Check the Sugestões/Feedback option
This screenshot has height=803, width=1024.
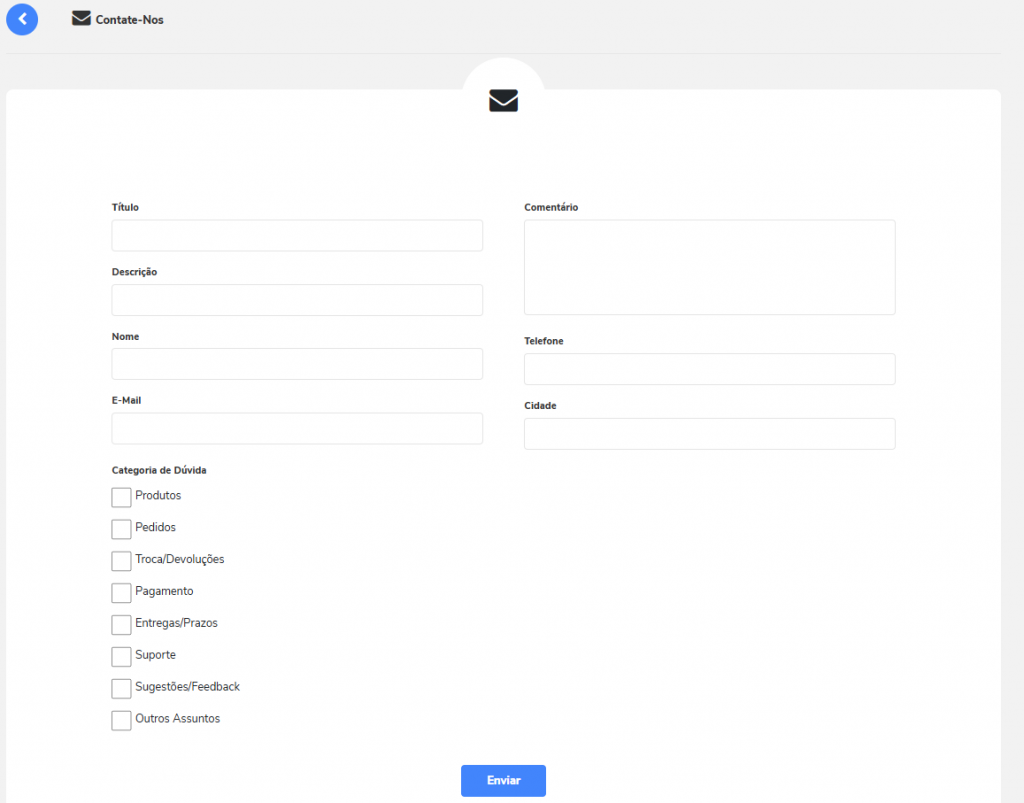coord(121,689)
